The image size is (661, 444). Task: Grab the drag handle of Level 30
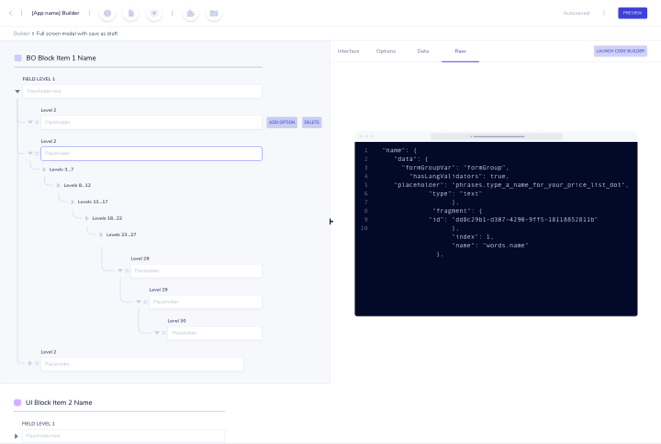click(164, 333)
